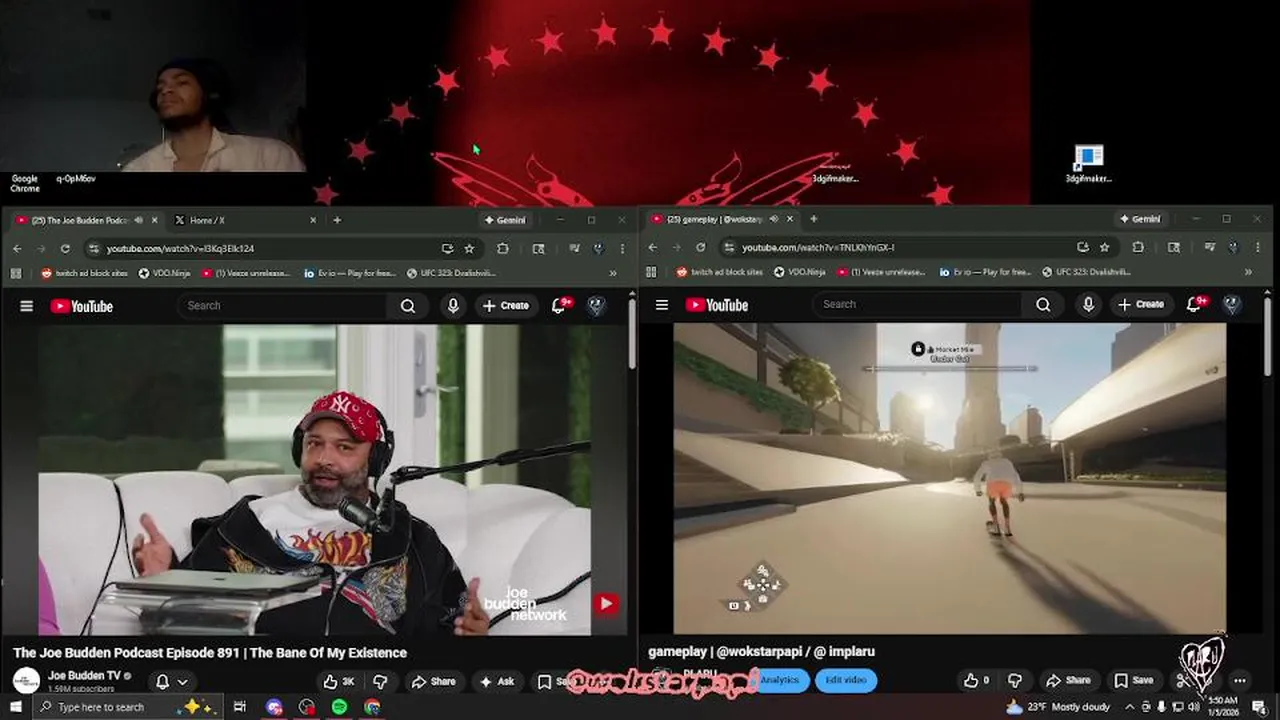Close the Home / X tab
The height and width of the screenshot is (720, 1280).
pyautogui.click(x=312, y=220)
